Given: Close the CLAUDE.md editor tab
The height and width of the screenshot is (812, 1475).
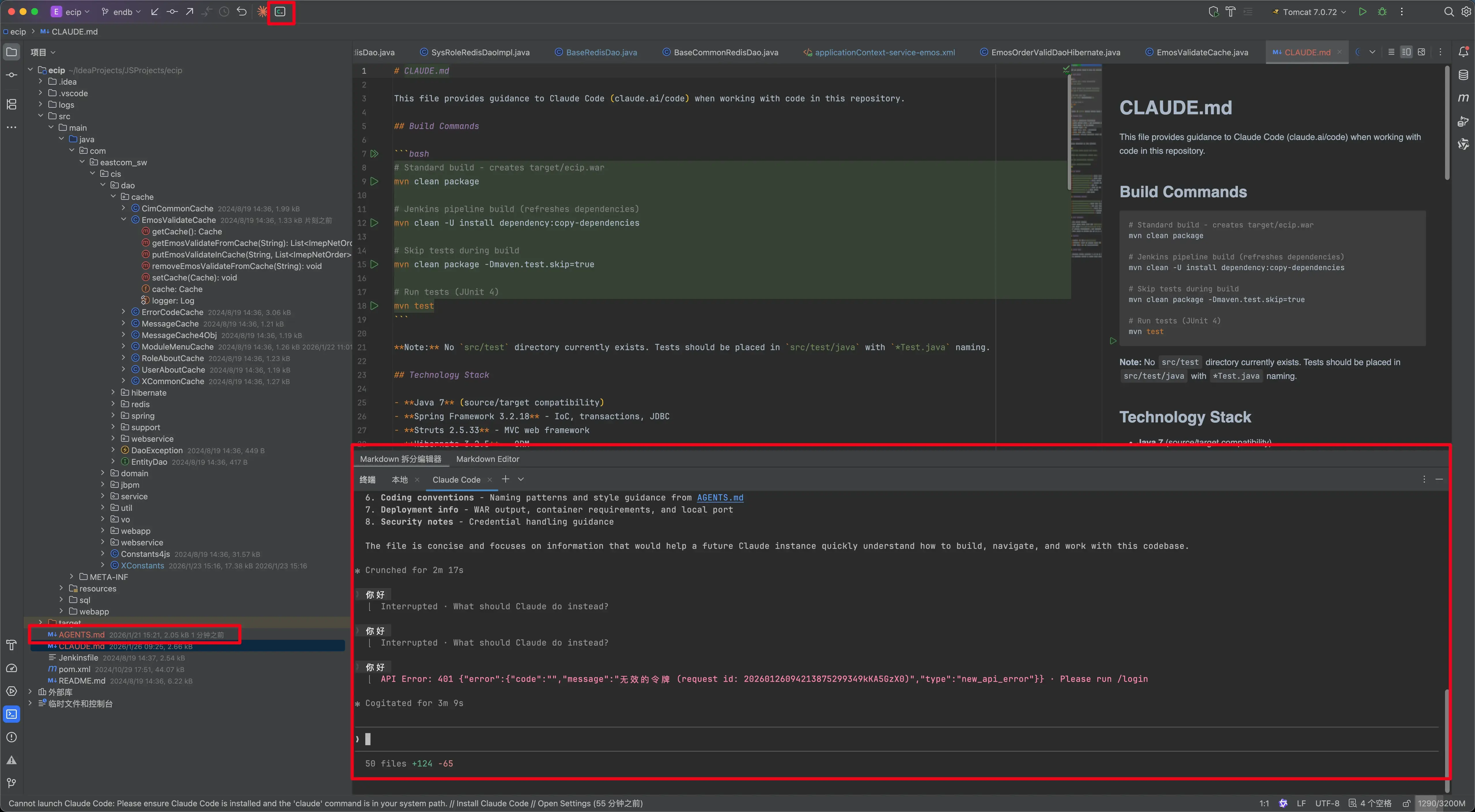Looking at the screenshot, I should [1339, 52].
